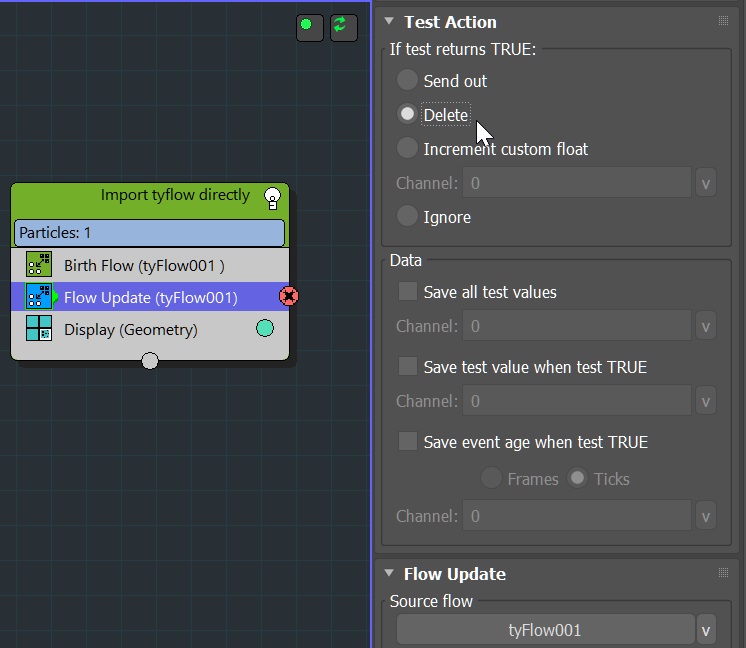The height and width of the screenshot is (648, 746).
Task: Click the Birth Flow operator icon
Action: tap(39, 265)
